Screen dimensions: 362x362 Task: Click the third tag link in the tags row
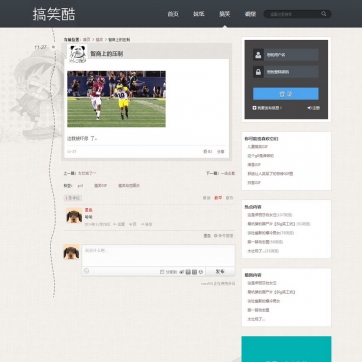click(x=129, y=186)
